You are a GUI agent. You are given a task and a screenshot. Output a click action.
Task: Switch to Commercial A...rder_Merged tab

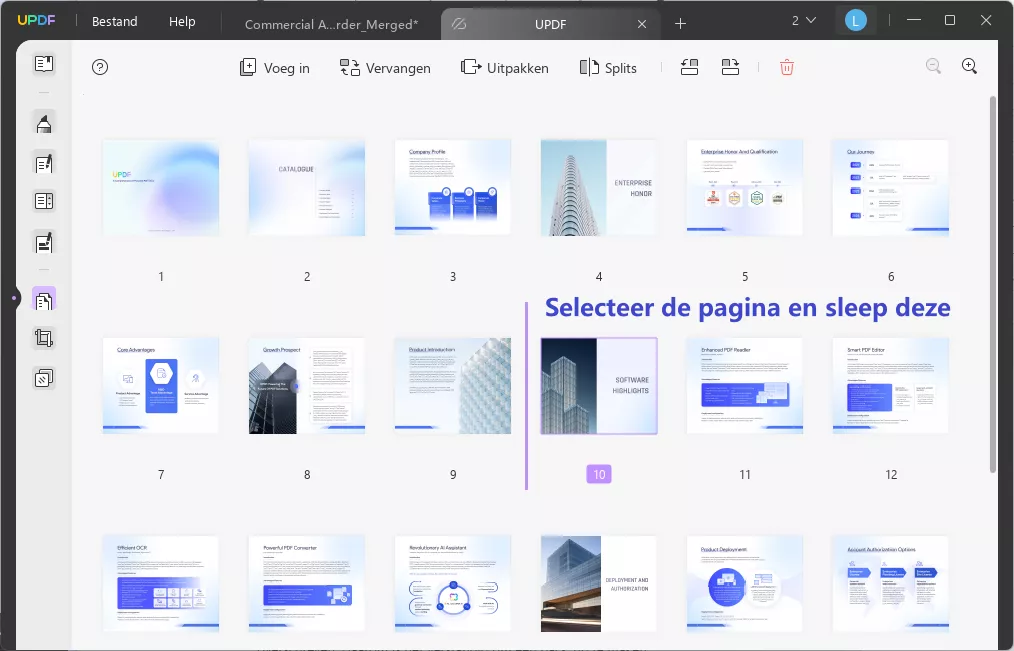click(x=331, y=24)
